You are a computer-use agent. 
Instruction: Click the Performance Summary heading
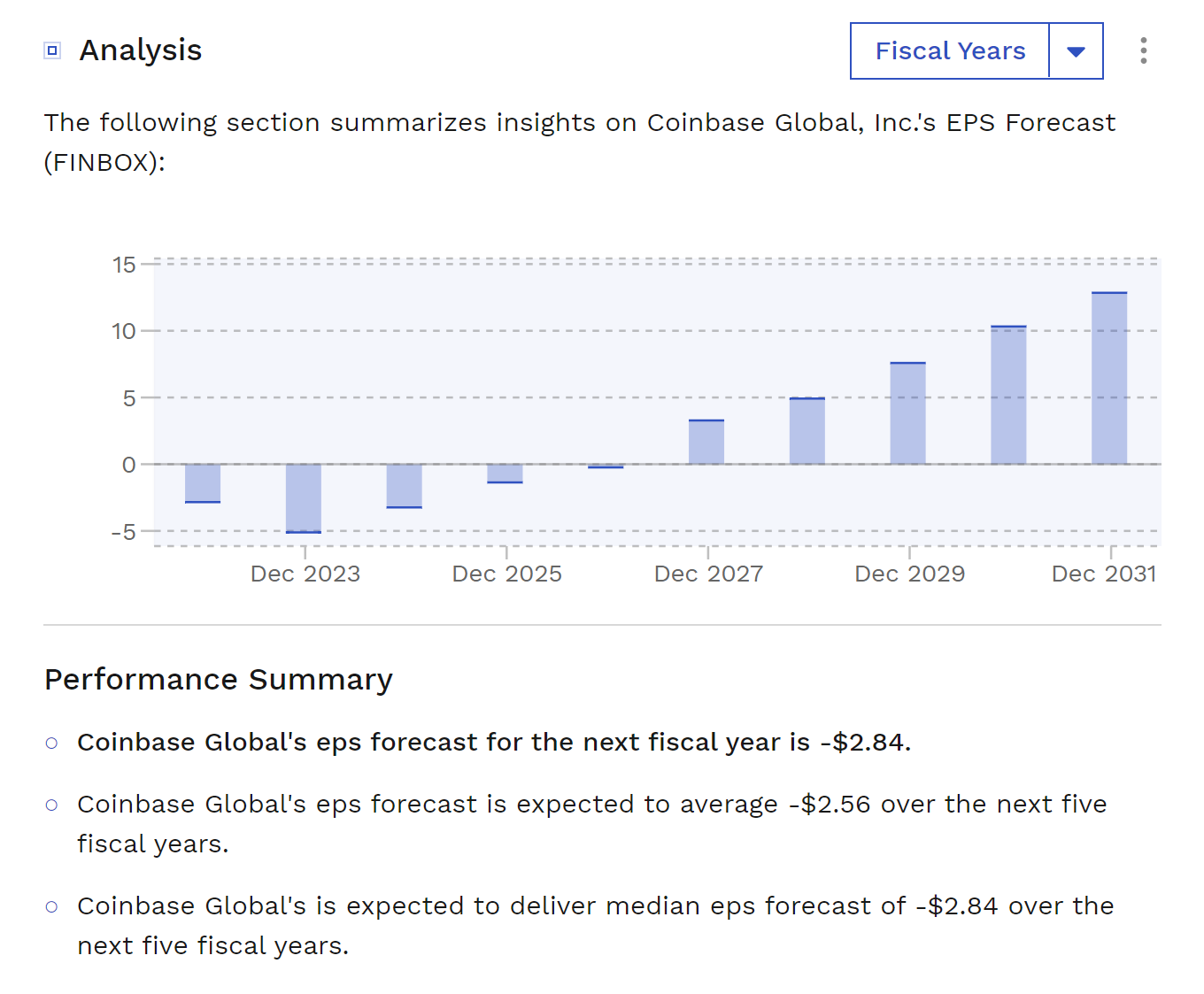(x=219, y=680)
